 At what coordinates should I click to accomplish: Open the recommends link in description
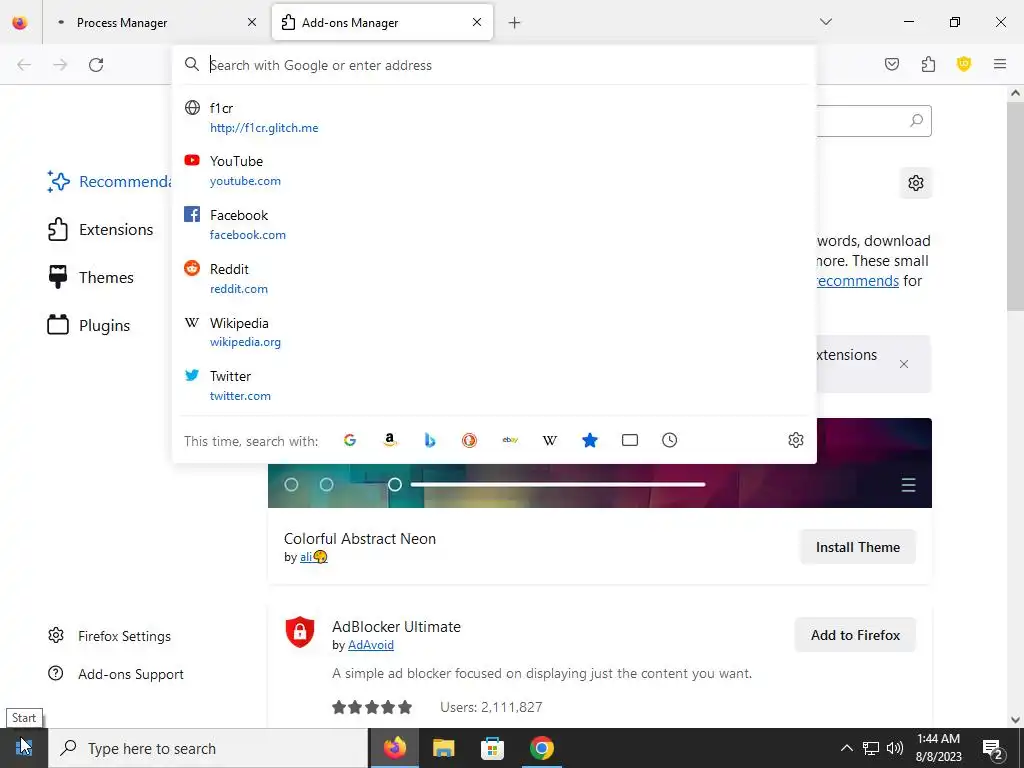point(857,281)
